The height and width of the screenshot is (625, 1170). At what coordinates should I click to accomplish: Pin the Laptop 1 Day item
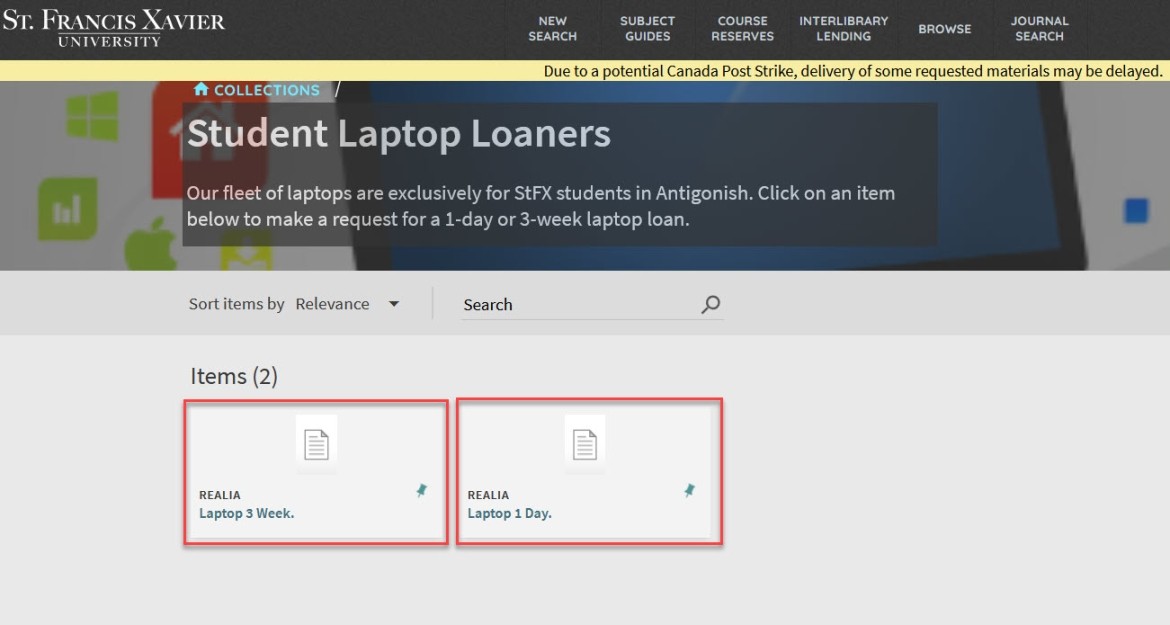coord(691,490)
